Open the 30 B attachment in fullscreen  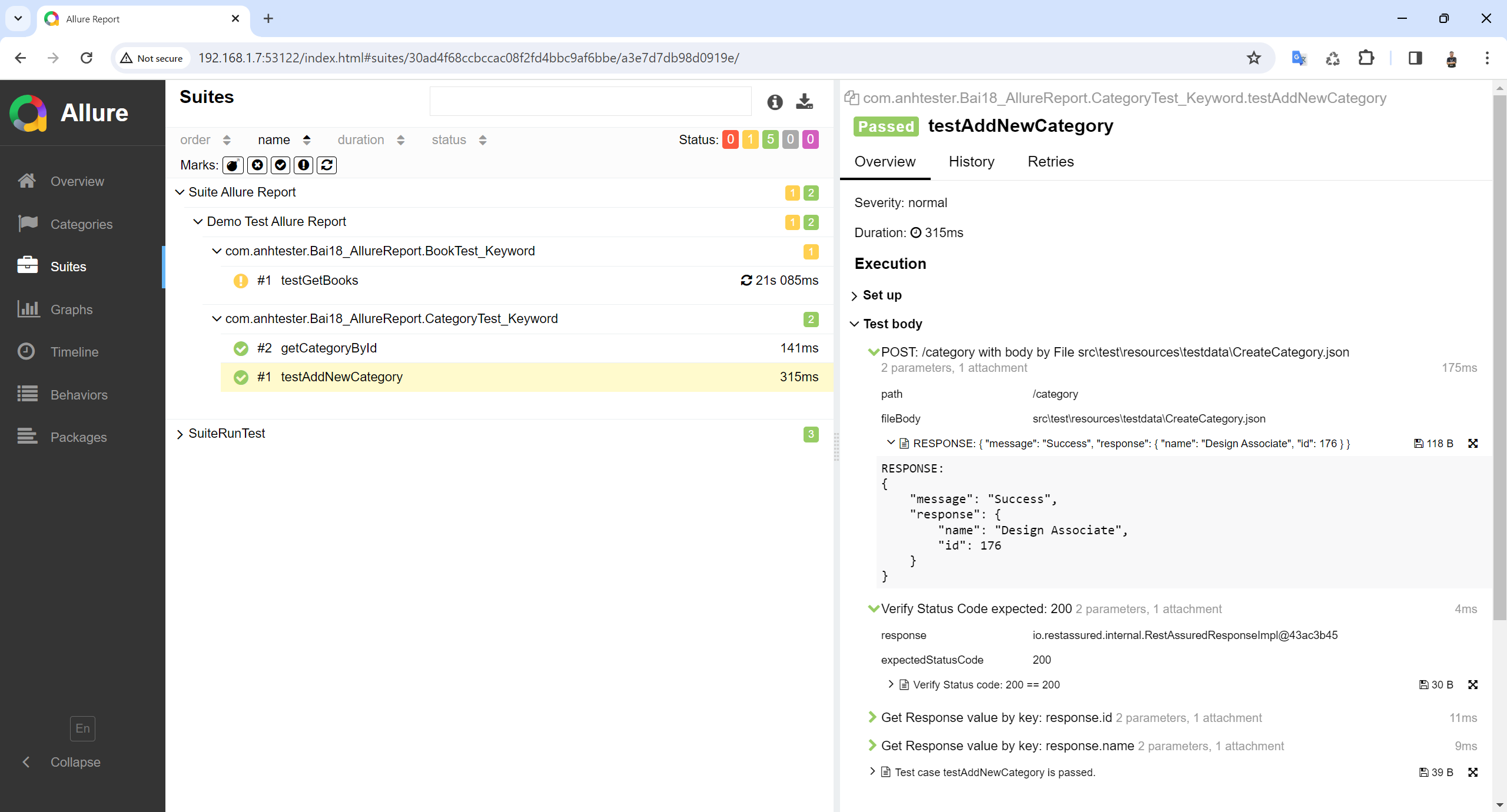click(1473, 685)
